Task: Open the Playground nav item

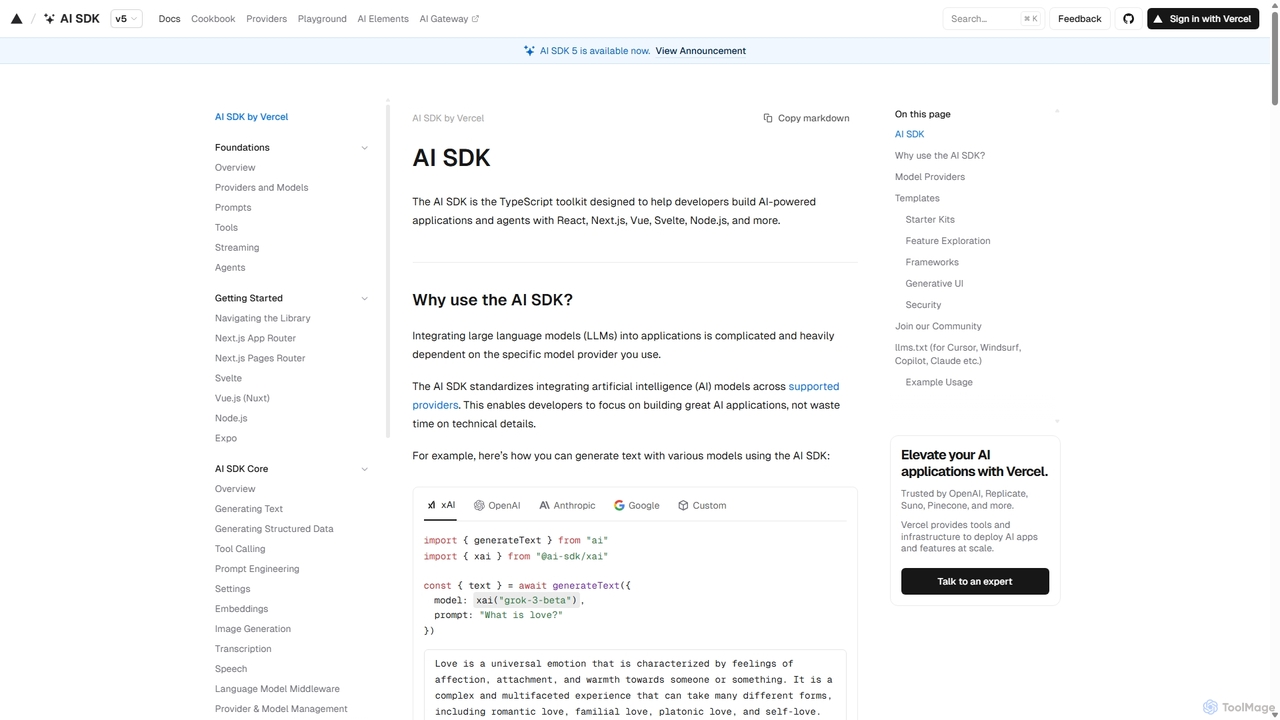Action: (322, 19)
